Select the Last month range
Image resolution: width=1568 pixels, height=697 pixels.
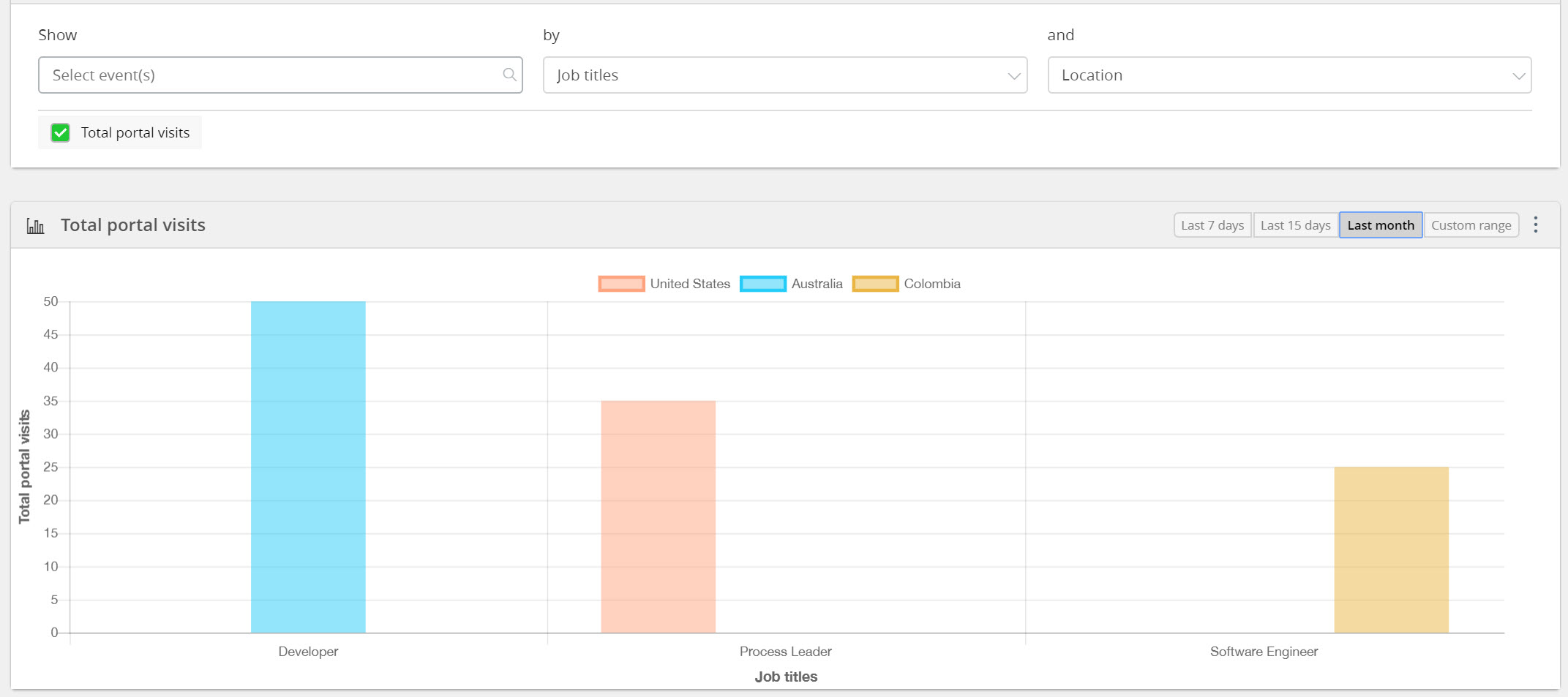click(x=1381, y=225)
